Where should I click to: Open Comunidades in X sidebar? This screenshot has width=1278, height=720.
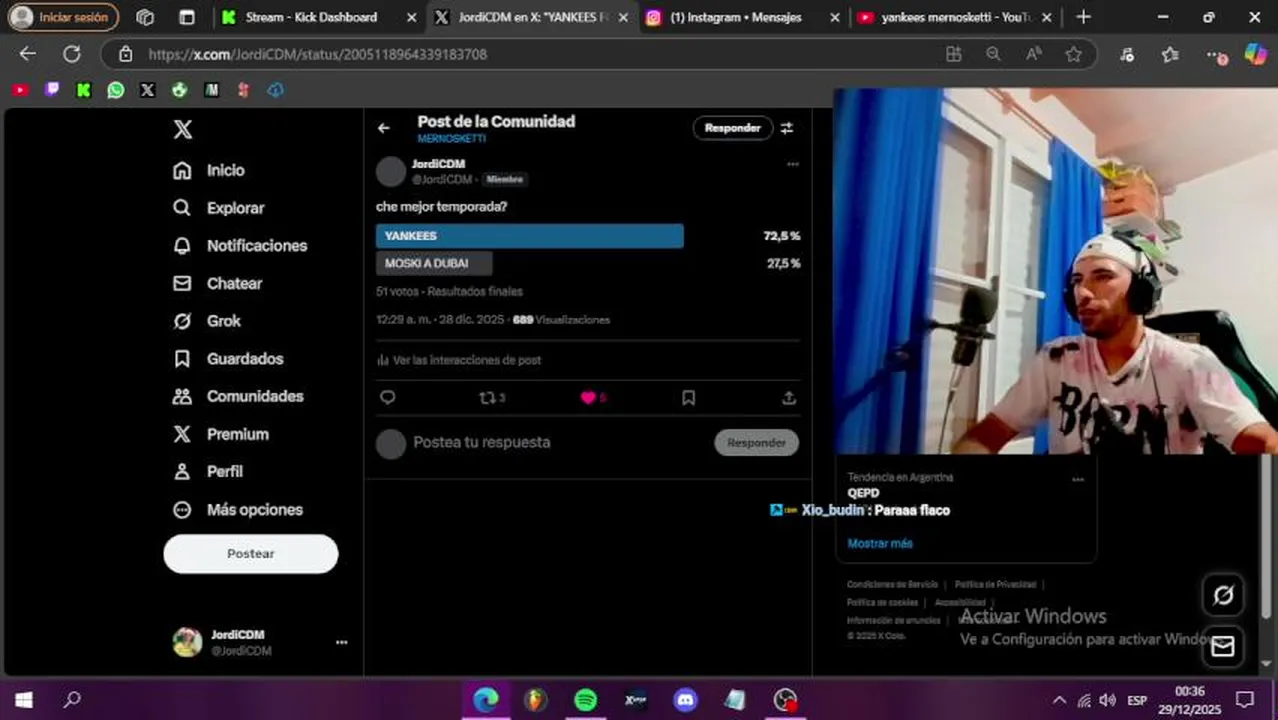[x=238, y=397]
